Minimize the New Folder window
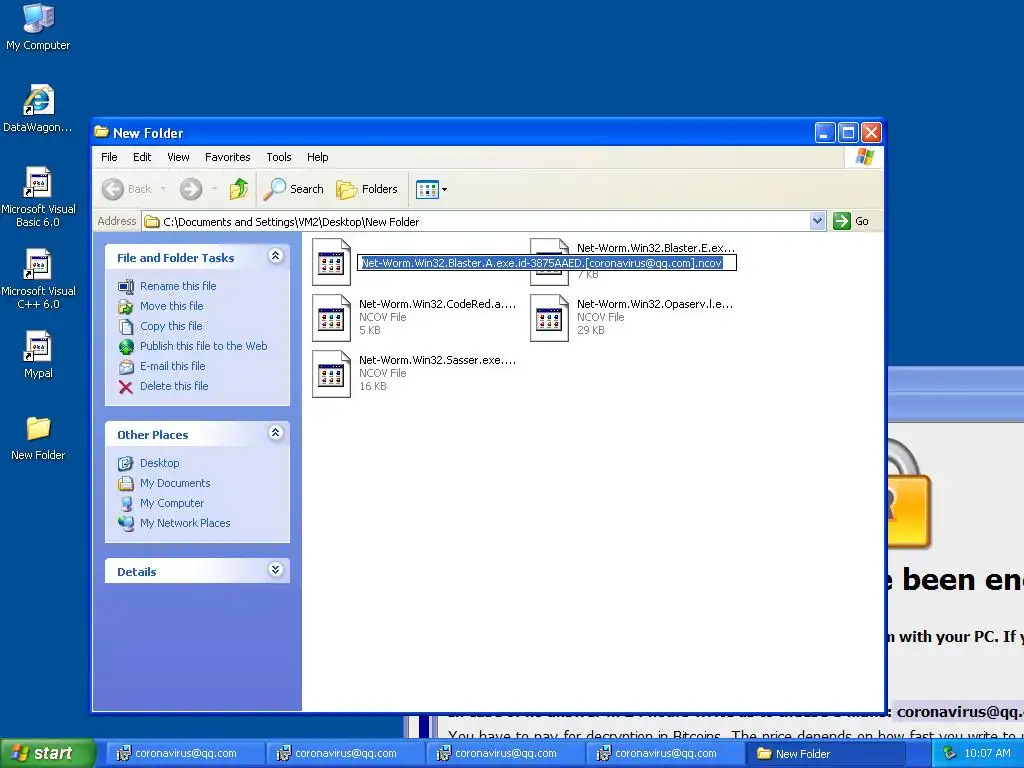1024x768 pixels. tap(825, 133)
